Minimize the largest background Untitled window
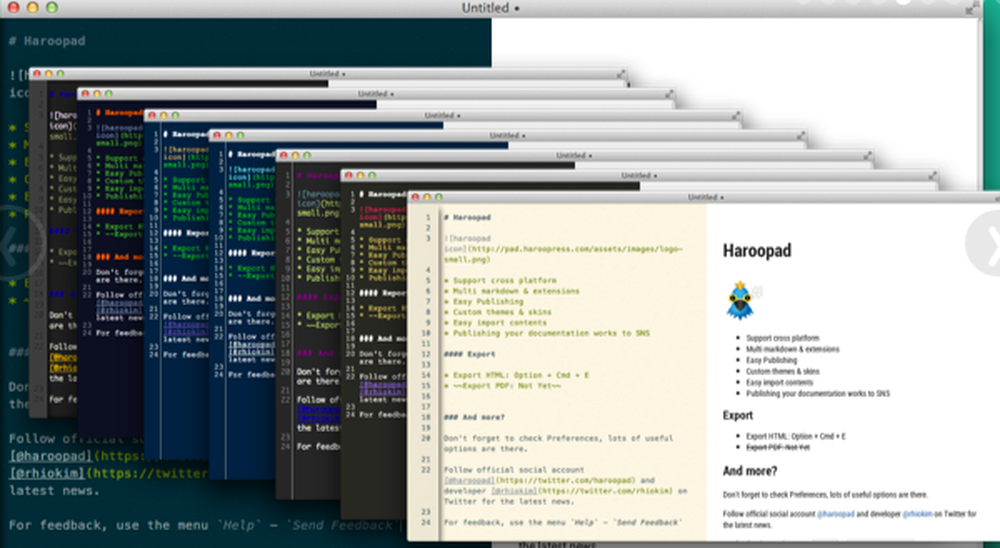Screen dimensions: 1000x548 (x=33, y=8)
